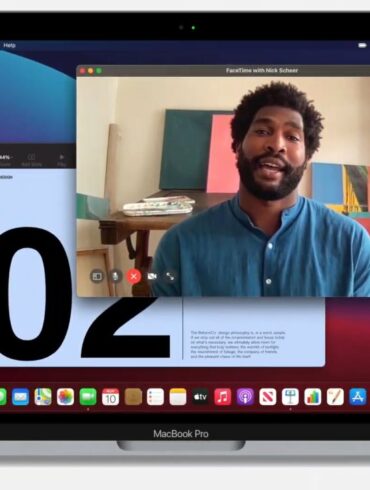This screenshot has width=370, height=490.
Task: Open the Help menu in menu bar
Action: coord(9,45)
